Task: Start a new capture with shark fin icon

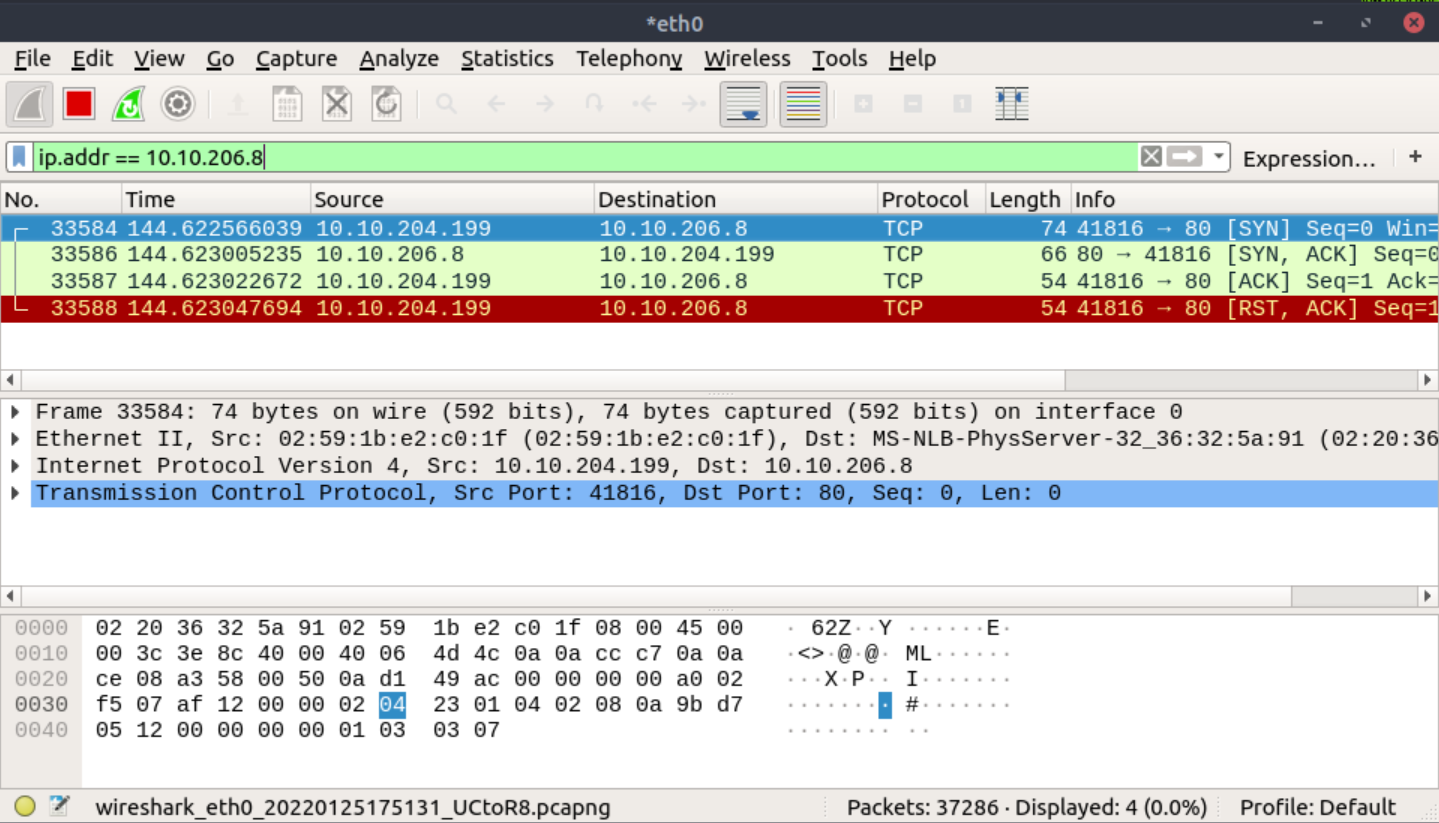Action: click(28, 103)
